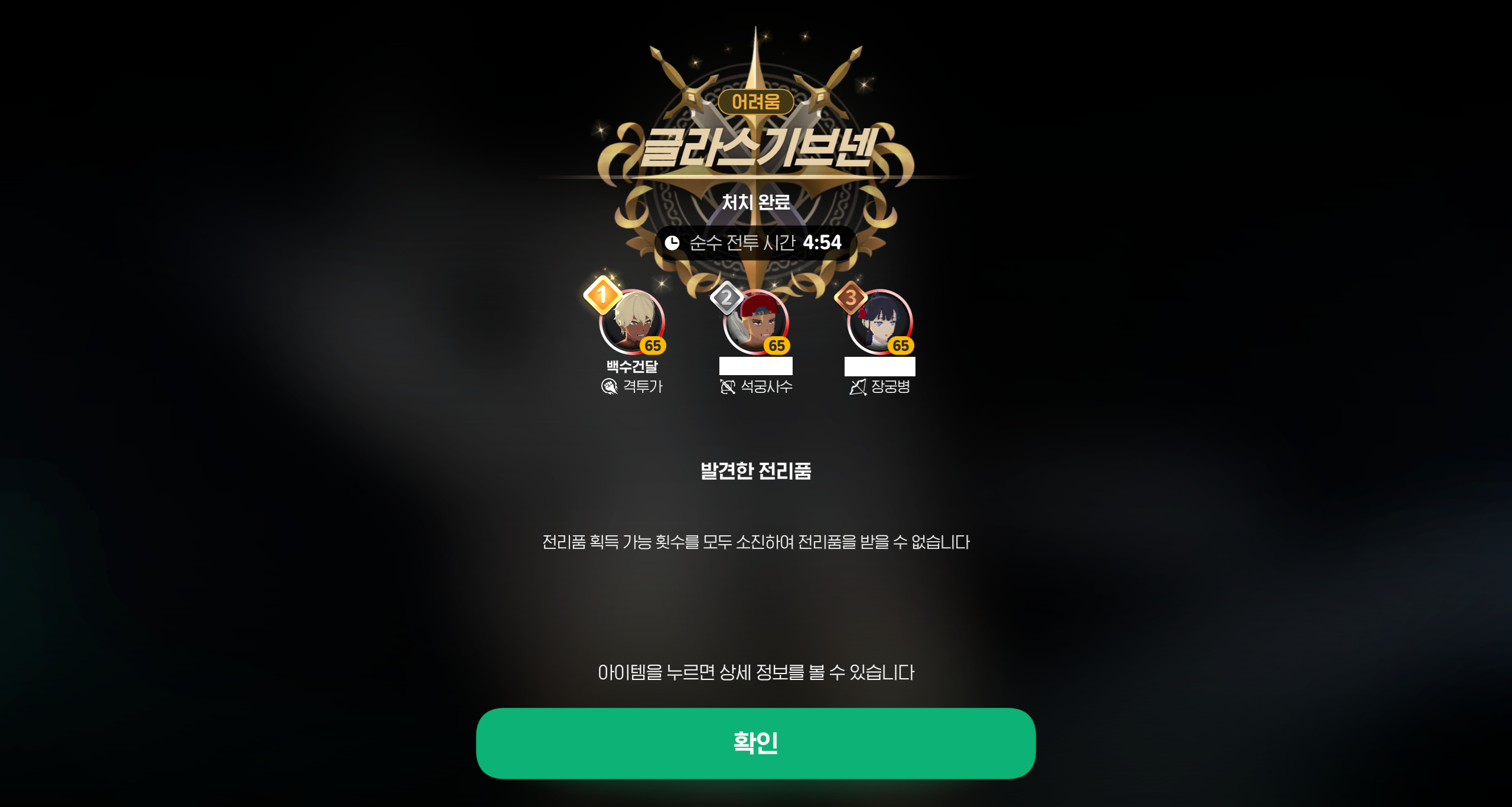
Task: Click the 석궁사수 crossbow class icon
Action: pos(728,386)
